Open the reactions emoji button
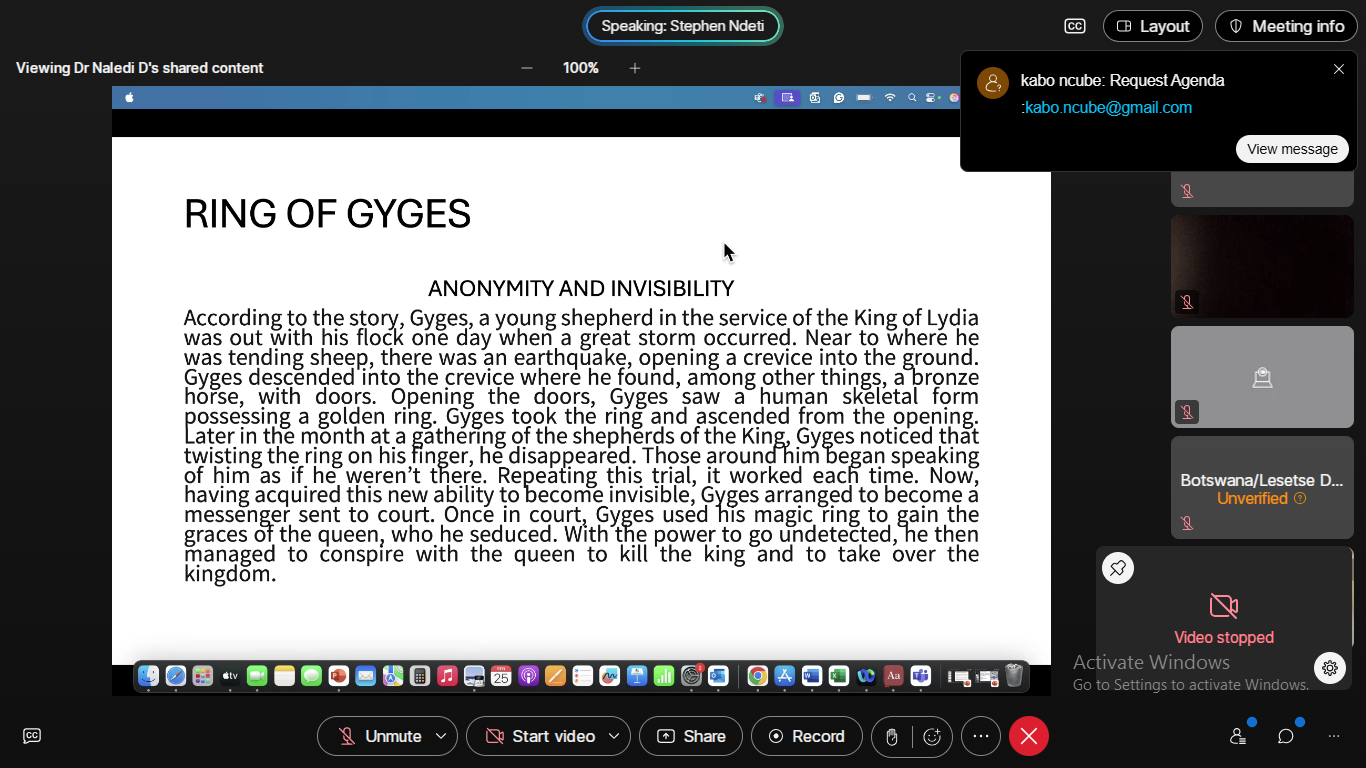Screen dimensions: 1366x768 pos(932,737)
